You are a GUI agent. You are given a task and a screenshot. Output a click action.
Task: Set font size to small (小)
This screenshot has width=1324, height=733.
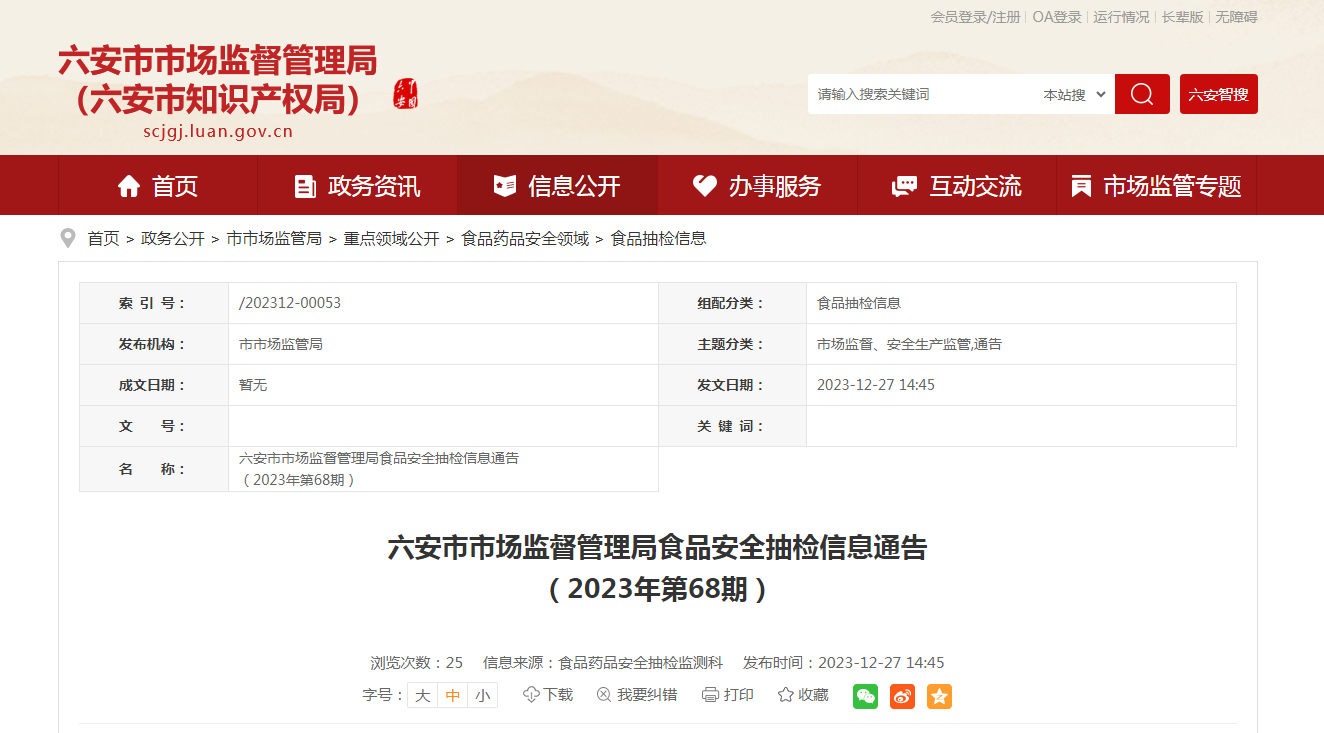point(483,696)
